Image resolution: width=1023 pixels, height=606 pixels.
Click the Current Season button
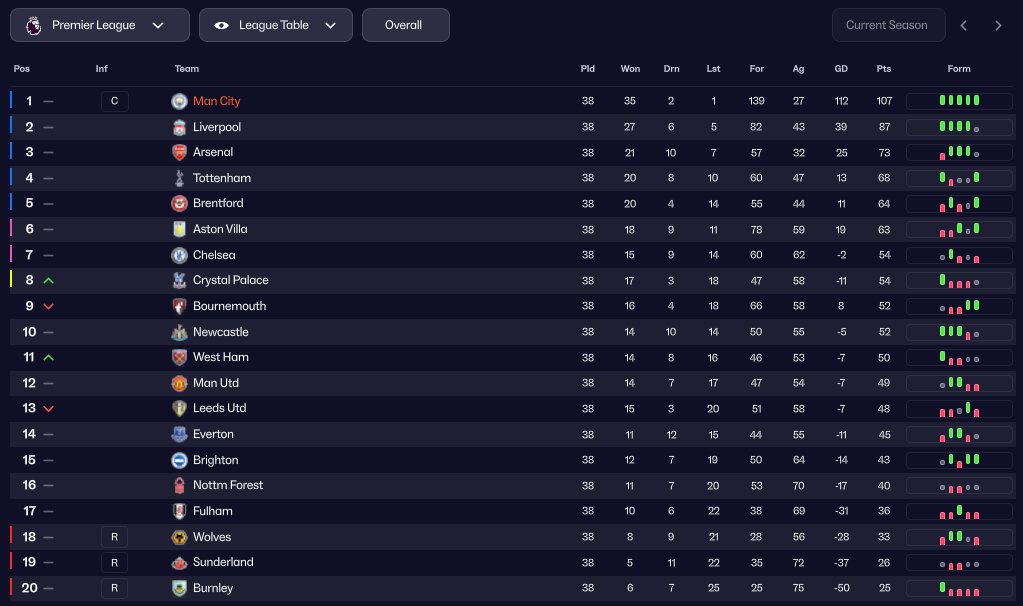[888, 25]
